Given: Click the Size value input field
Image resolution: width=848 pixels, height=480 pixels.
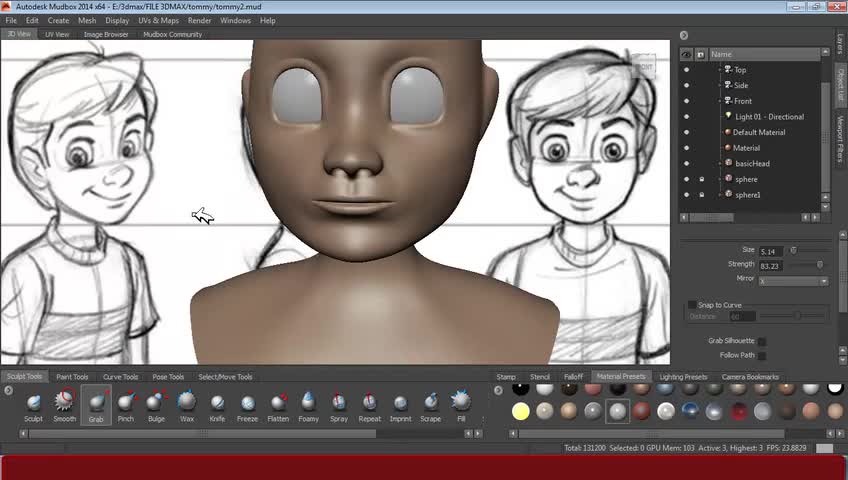Looking at the screenshot, I should tap(770, 251).
